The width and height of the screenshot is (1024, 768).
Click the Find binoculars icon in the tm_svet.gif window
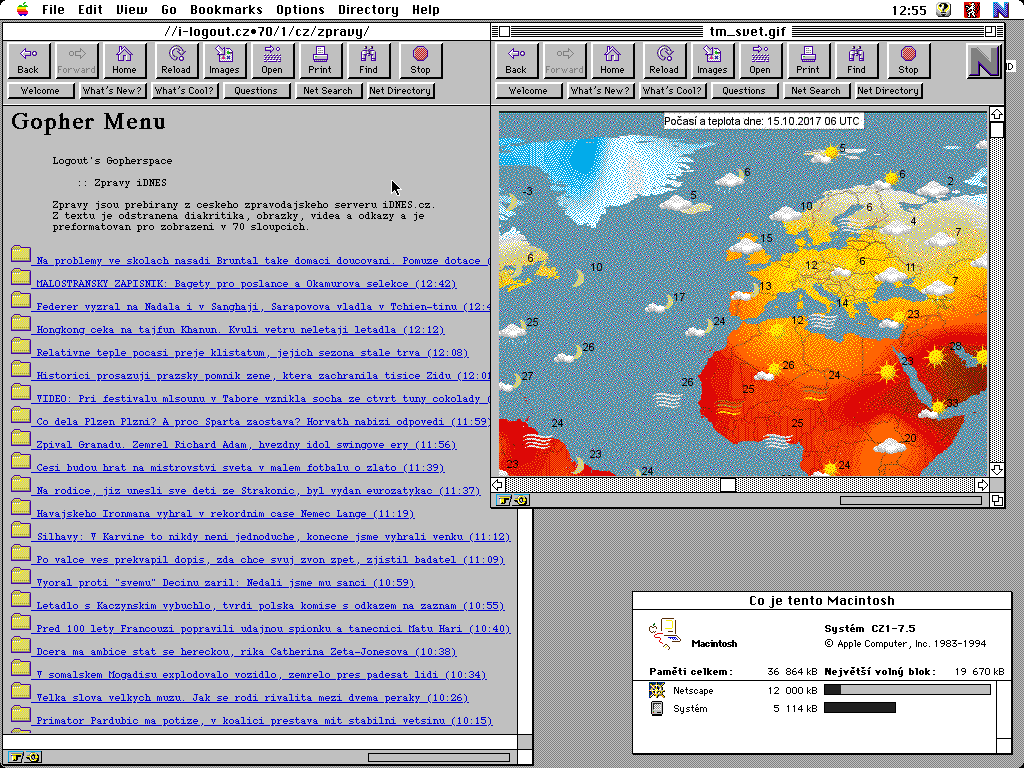(x=856, y=60)
